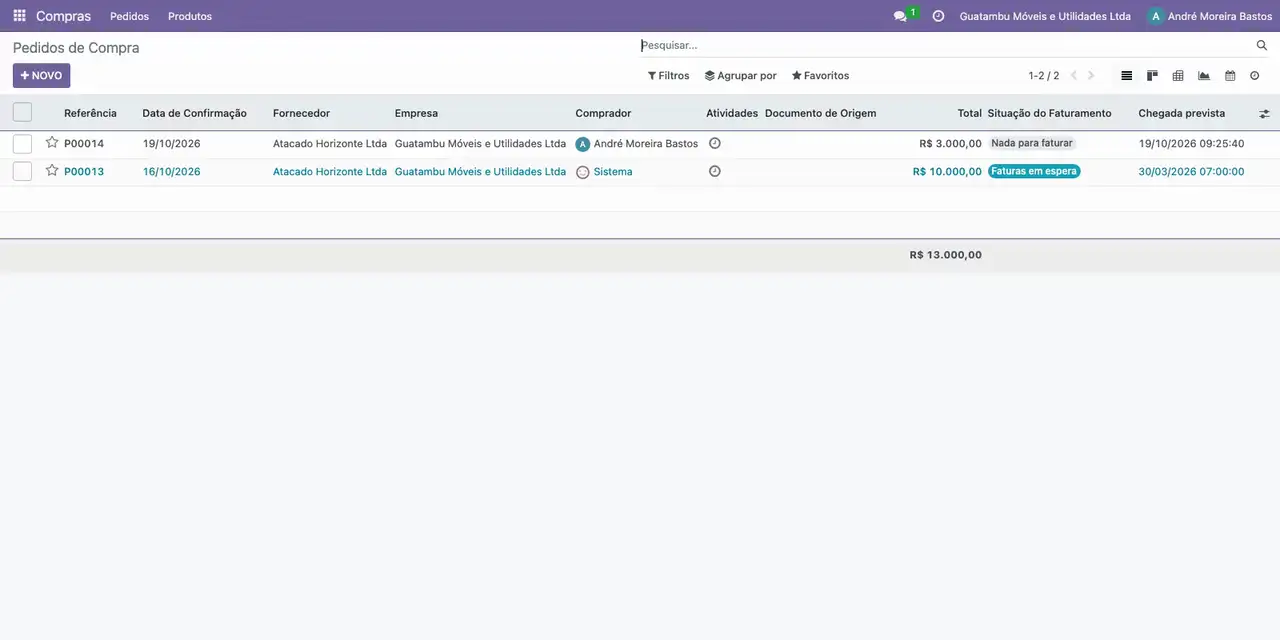Image resolution: width=1280 pixels, height=640 pixels.
Task: Go to next page of records
Action: pos(1091,75)
